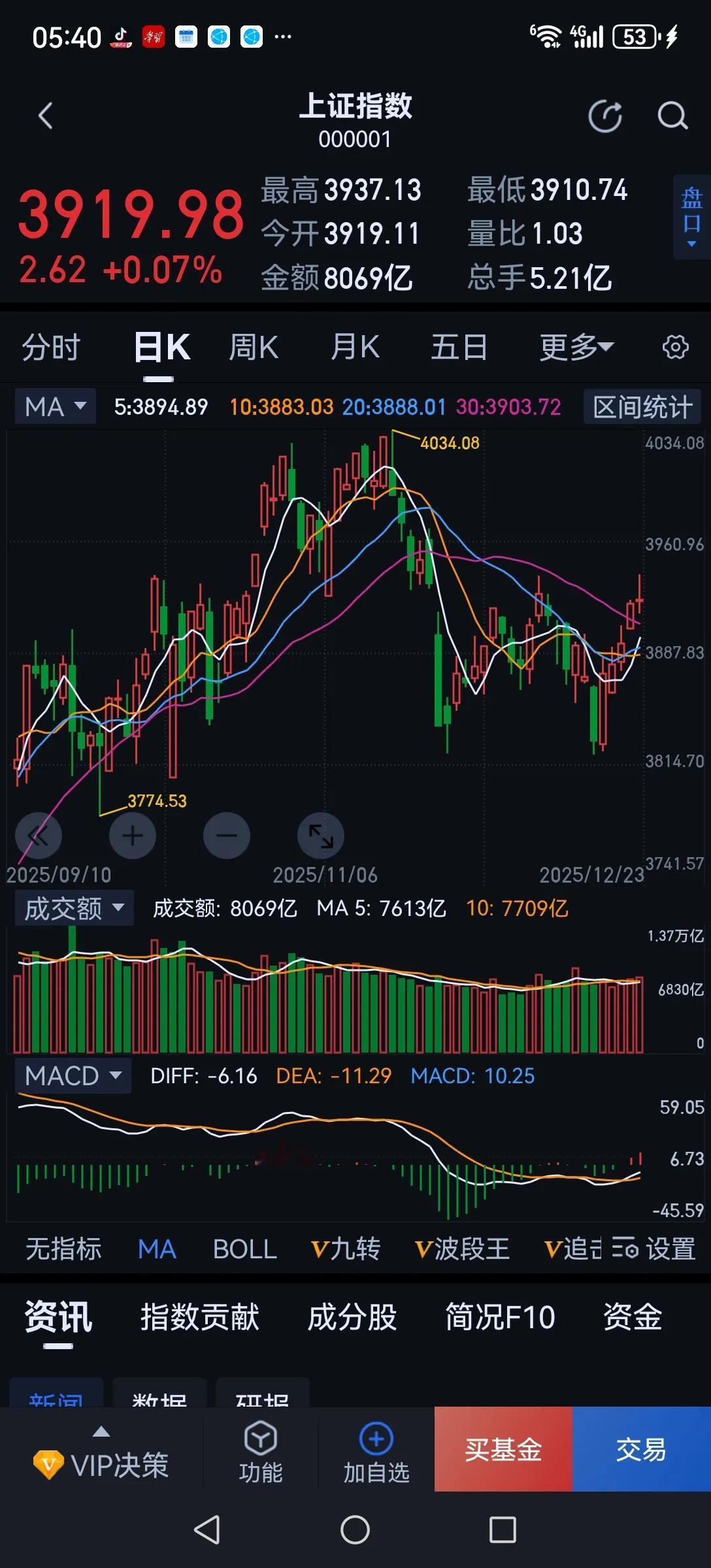Switch to 月K tab
The width and height of the screenshot is (711, 1568).
355,347
